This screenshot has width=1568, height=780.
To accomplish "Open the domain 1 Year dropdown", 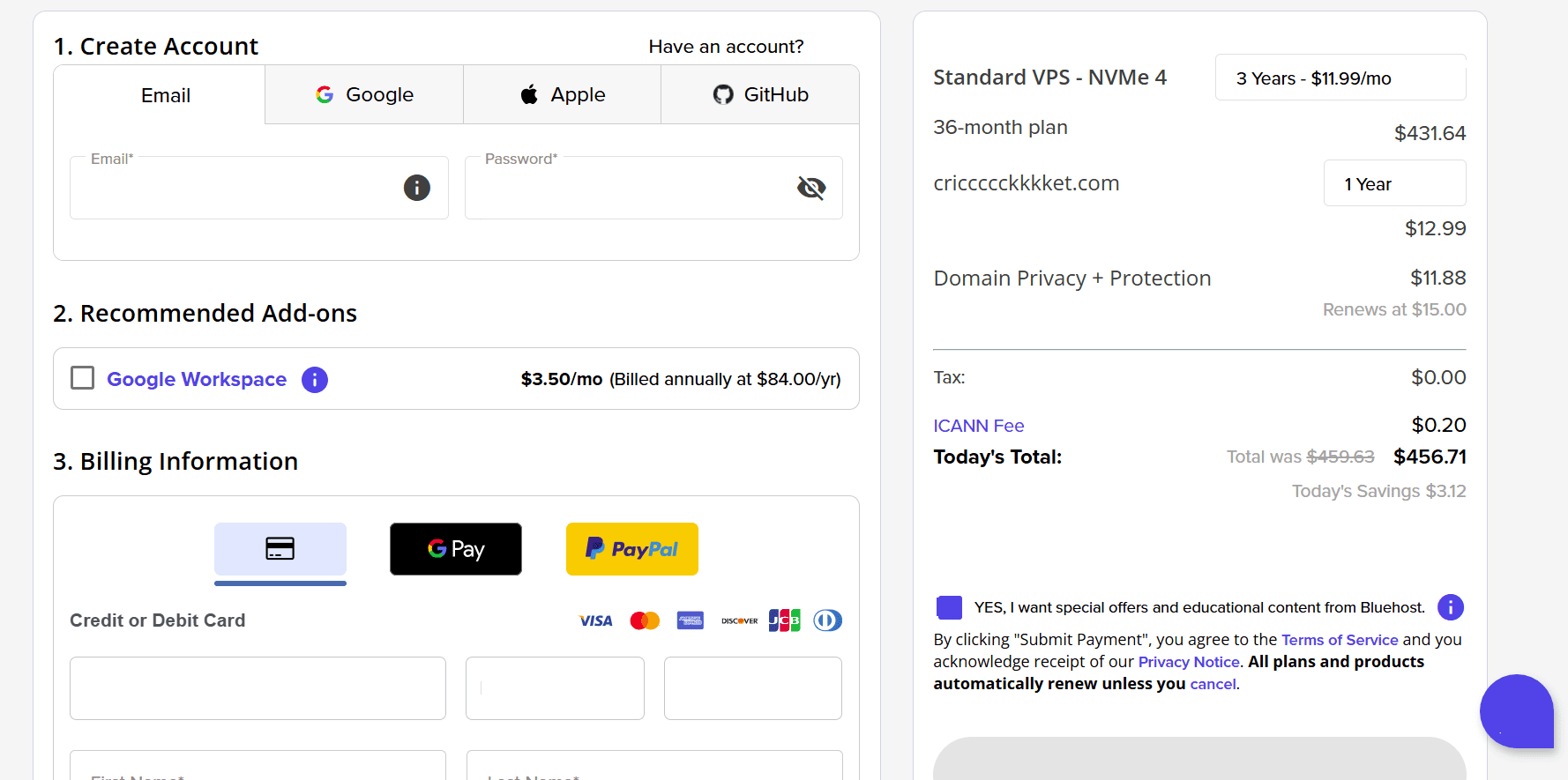I will [x=1394, y=183].
